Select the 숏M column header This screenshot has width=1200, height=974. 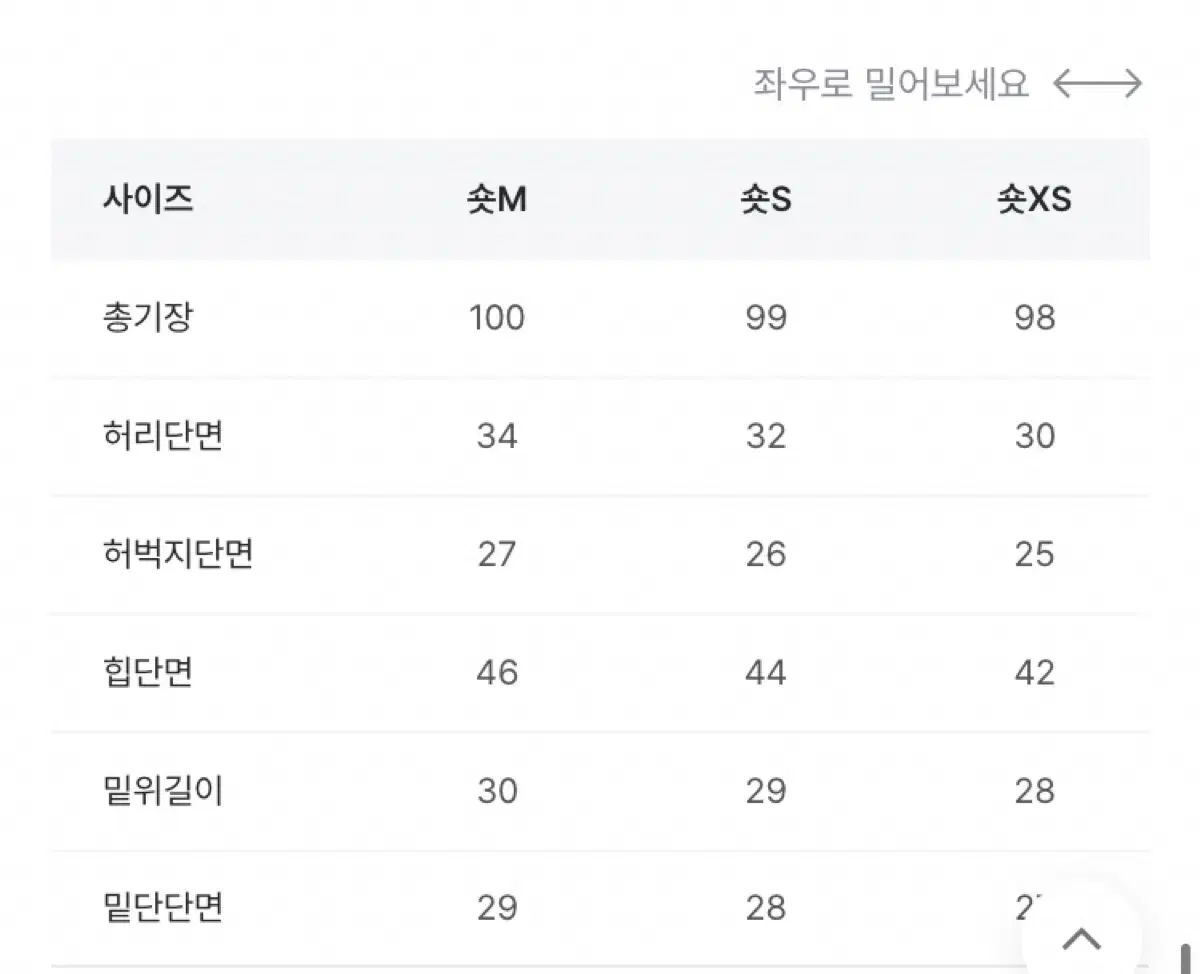click(x=496, y=200)
